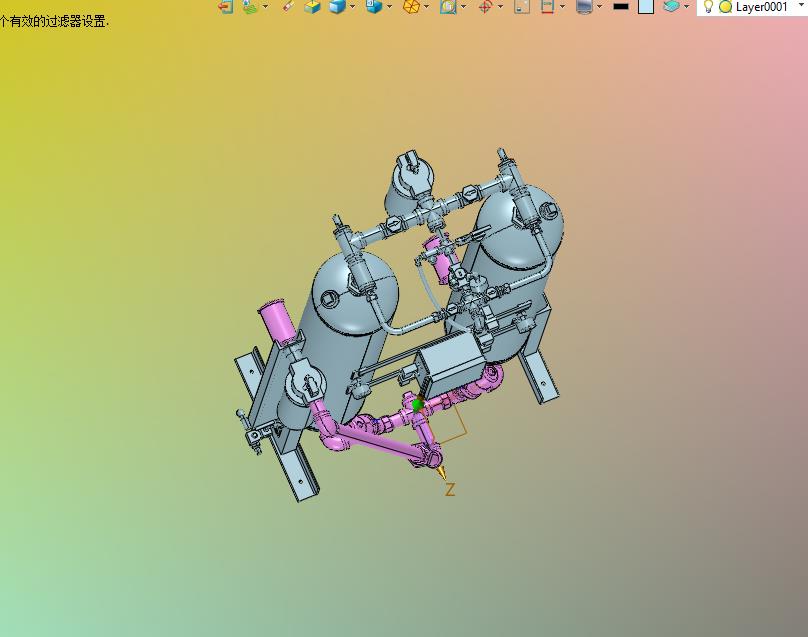
Task: Toggle the light bulb layer visibility icon
Action: (709, 6)
